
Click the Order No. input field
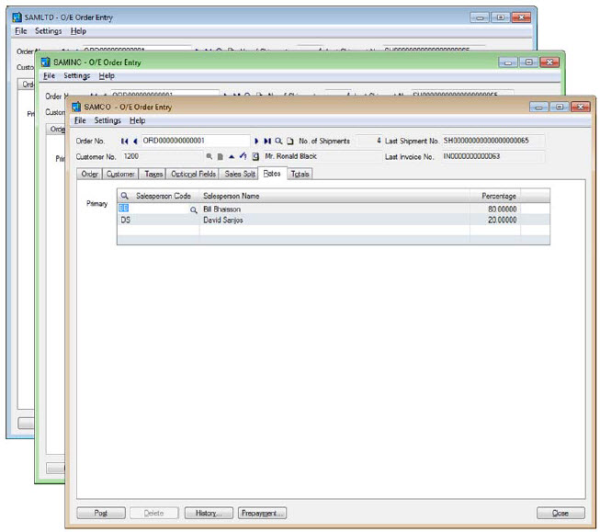195,141
